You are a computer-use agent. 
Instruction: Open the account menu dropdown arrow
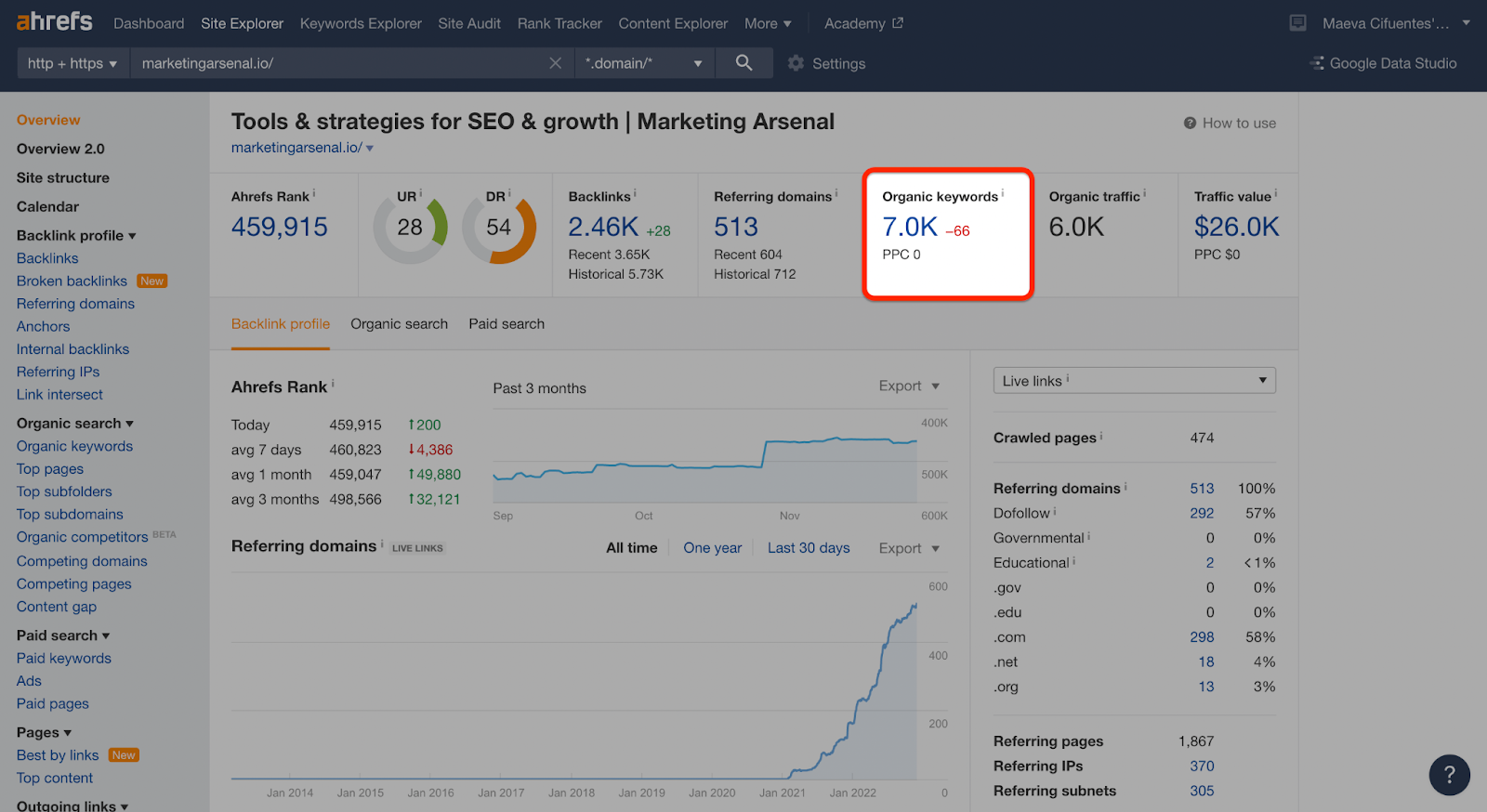(x=1466, y=23)
